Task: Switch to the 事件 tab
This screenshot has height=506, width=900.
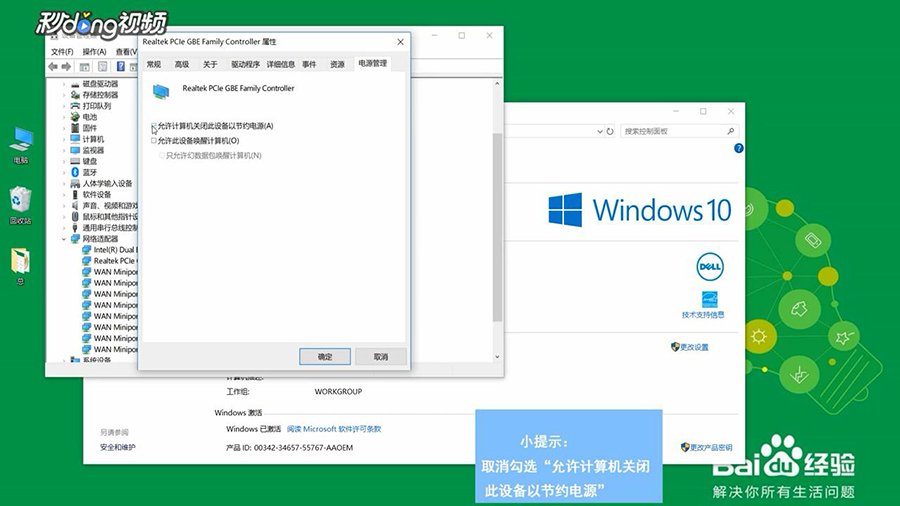Action: click(309, 64)
